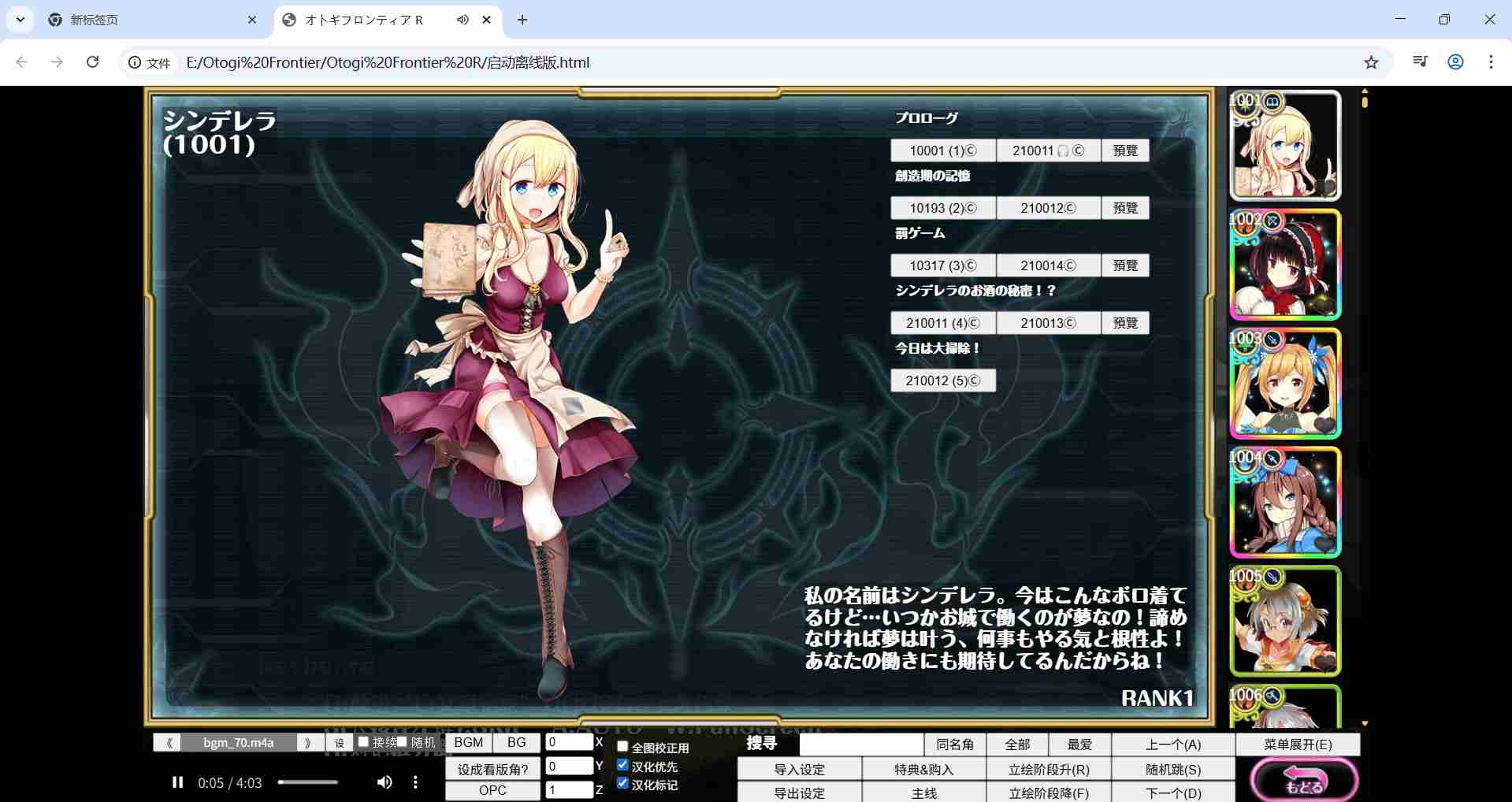1512x802 pixels.
Task: Select character 1005 thumbnail
Action: coord(1285,622)
